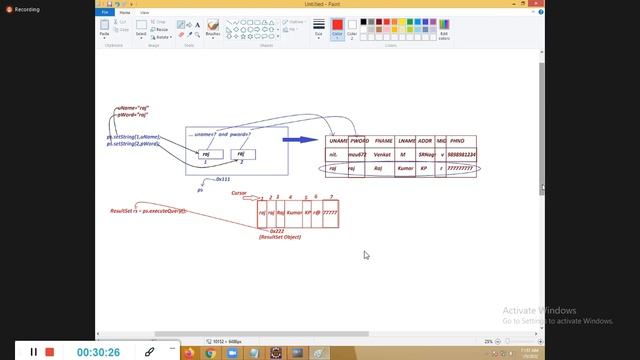Activate Color 2 background selector

click(352, 29)
